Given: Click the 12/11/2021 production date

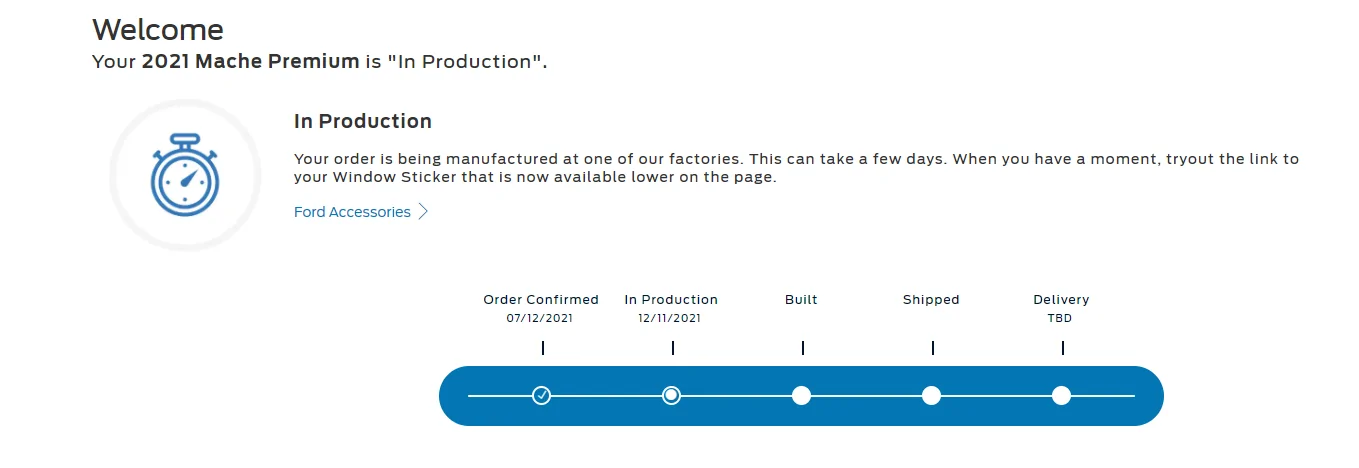Looking at the screenshot, I should [x=671, y=318].
